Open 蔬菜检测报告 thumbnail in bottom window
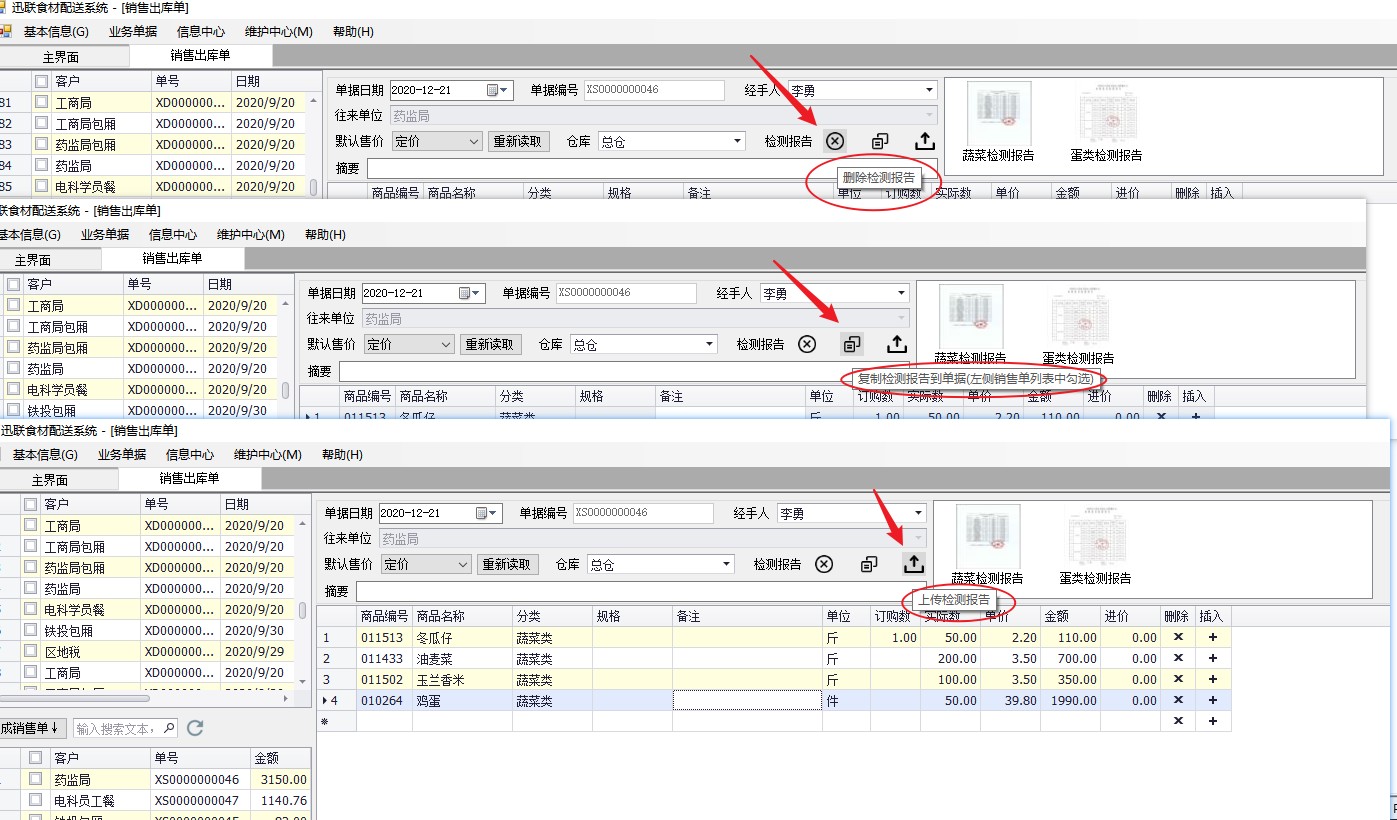The width and height of the screenshot is (1397, 820). 988,545
